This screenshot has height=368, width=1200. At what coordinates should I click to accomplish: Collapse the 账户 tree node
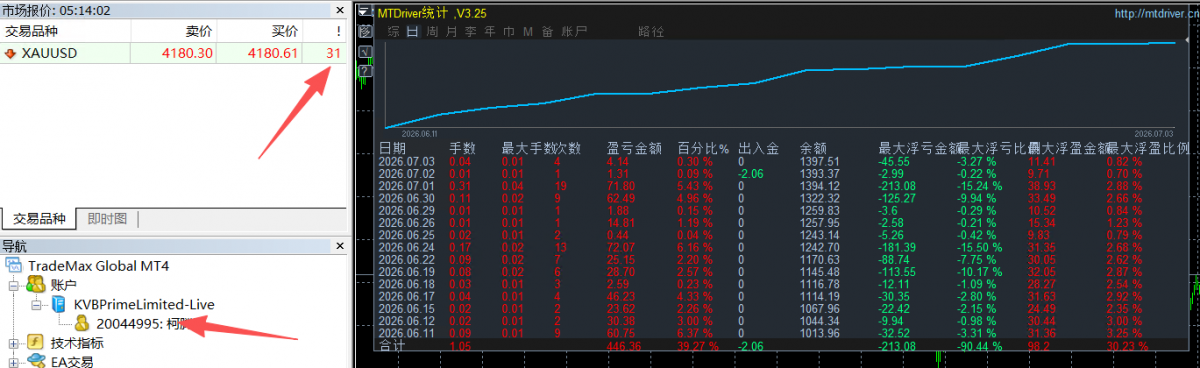(13, 286)
